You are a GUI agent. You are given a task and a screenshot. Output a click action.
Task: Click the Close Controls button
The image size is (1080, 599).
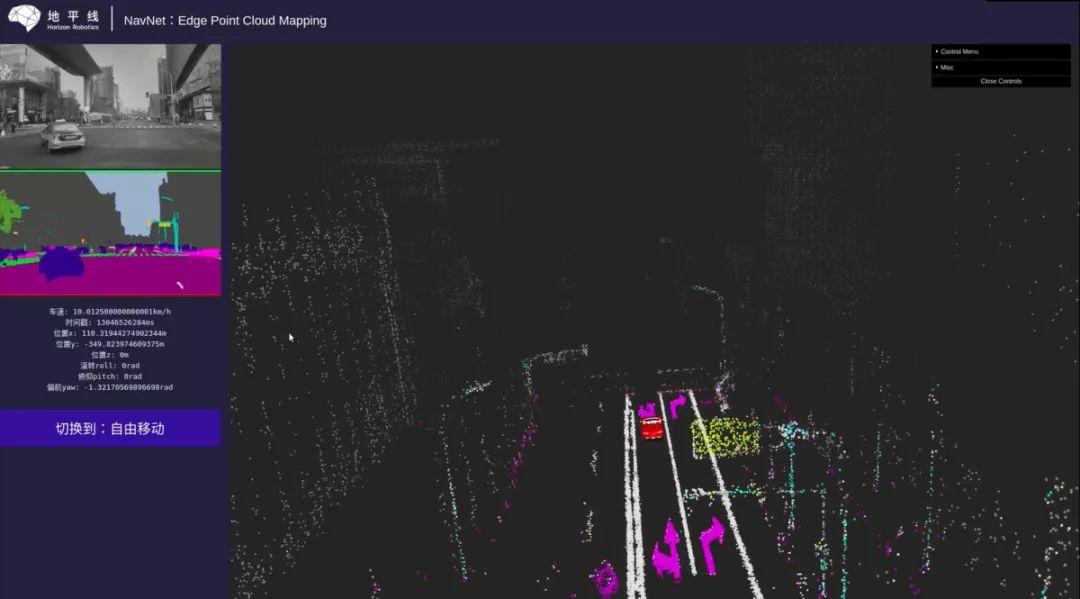(1001, 81)
